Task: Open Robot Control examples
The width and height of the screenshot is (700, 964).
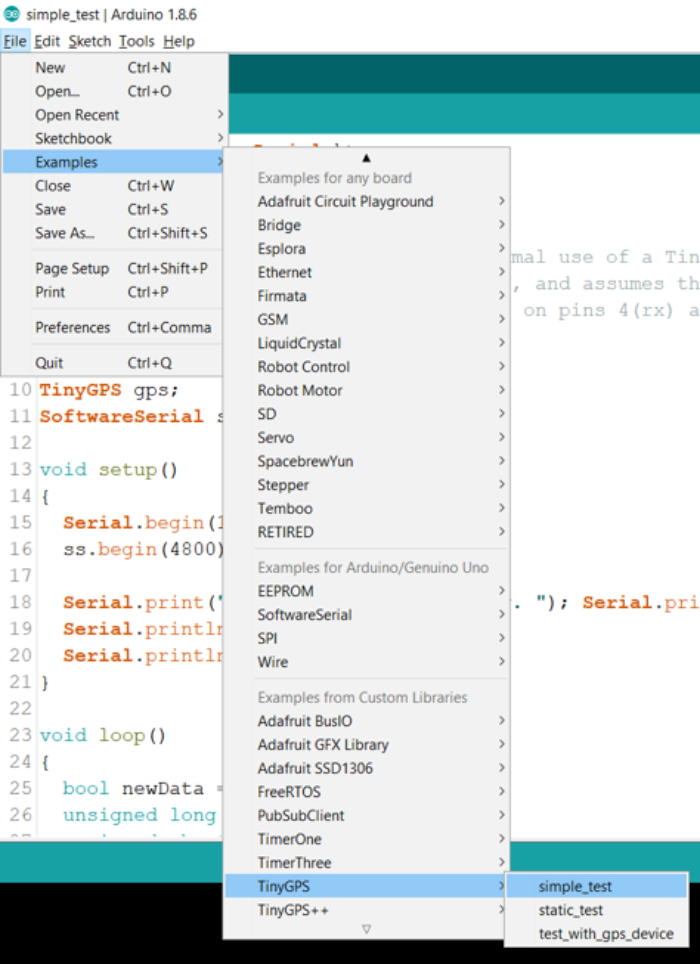Action: (x=366, y=367)
